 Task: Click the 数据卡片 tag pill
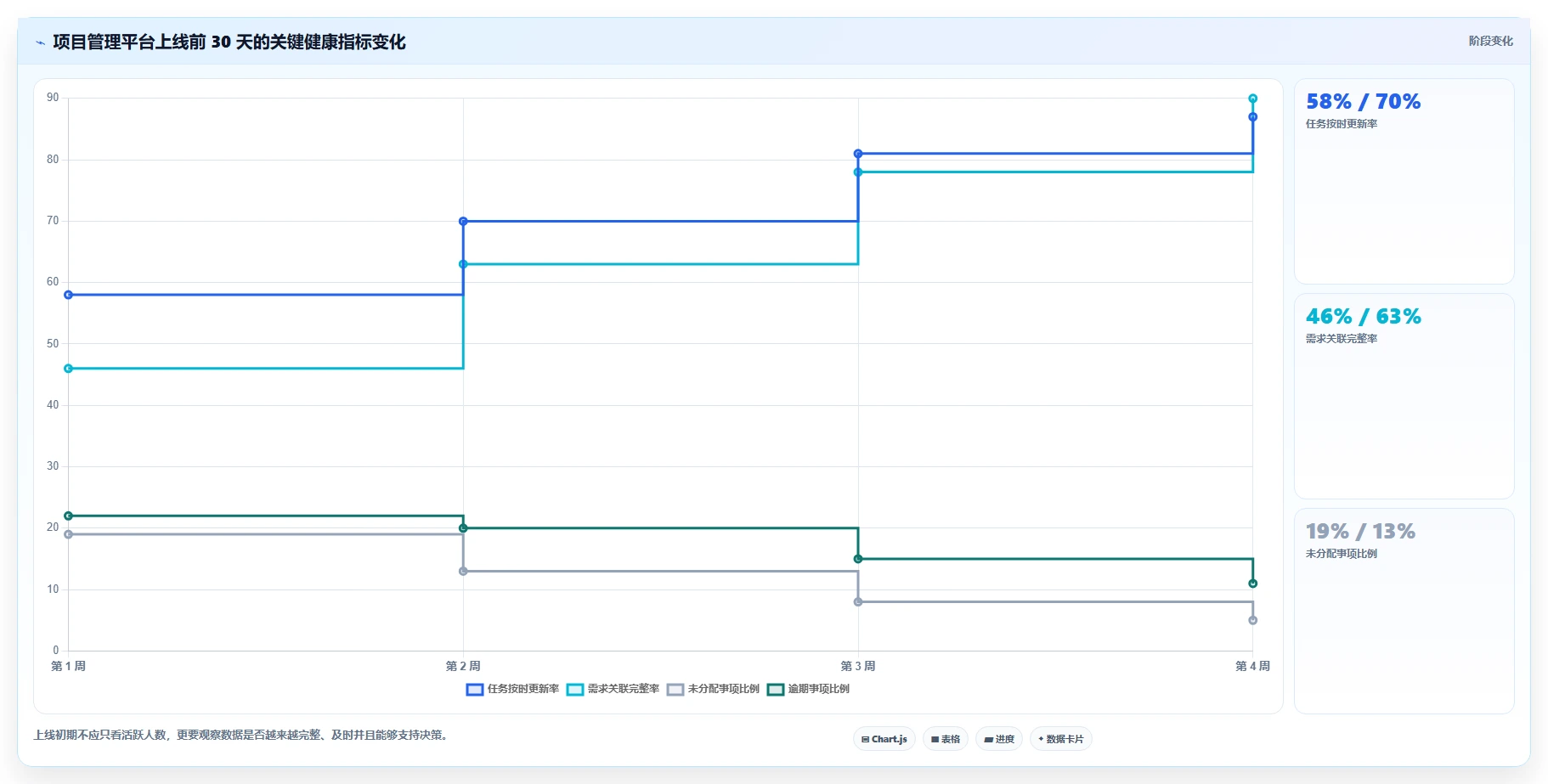(x=1060, y=739)
